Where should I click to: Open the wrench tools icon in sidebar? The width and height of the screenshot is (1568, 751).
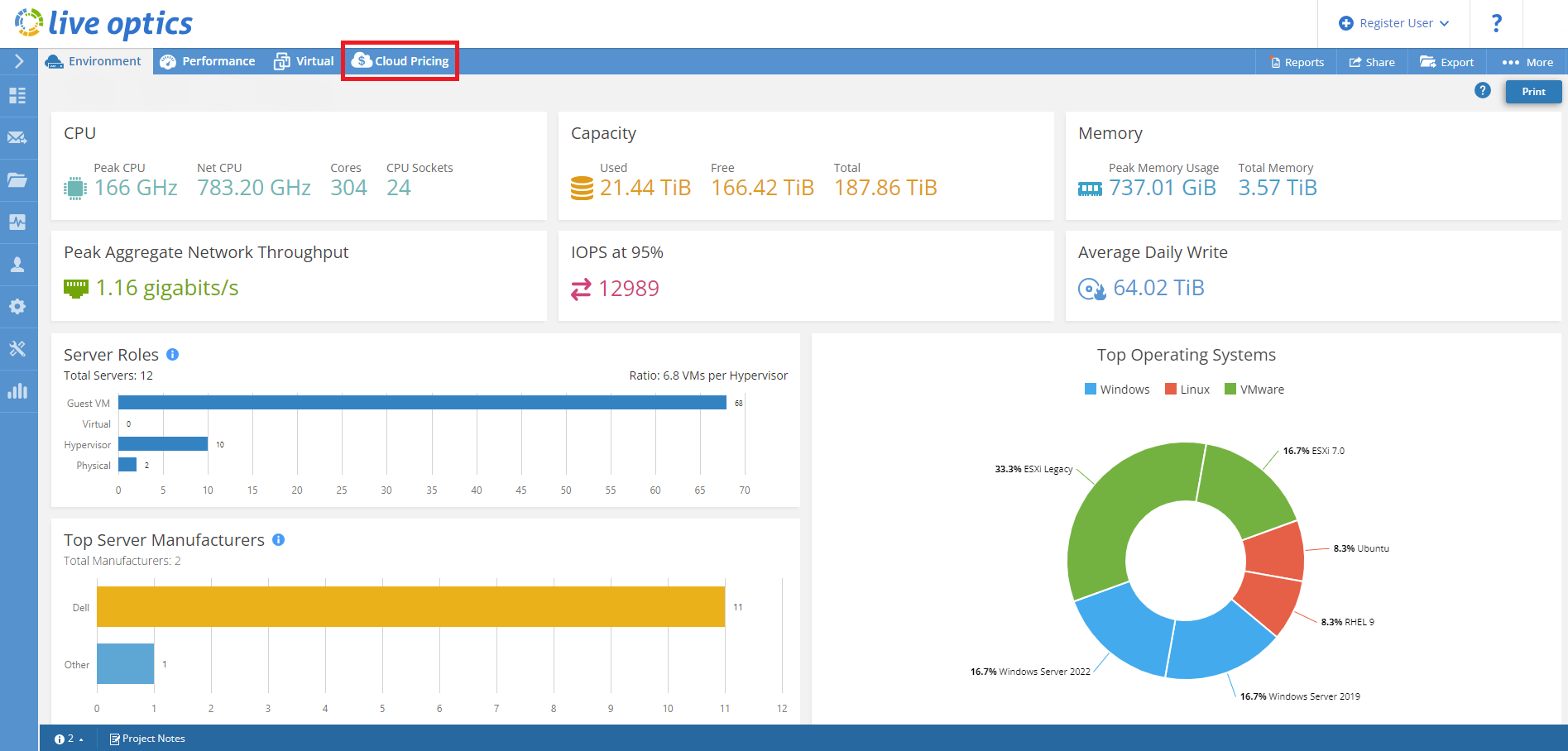pos(17,348)
